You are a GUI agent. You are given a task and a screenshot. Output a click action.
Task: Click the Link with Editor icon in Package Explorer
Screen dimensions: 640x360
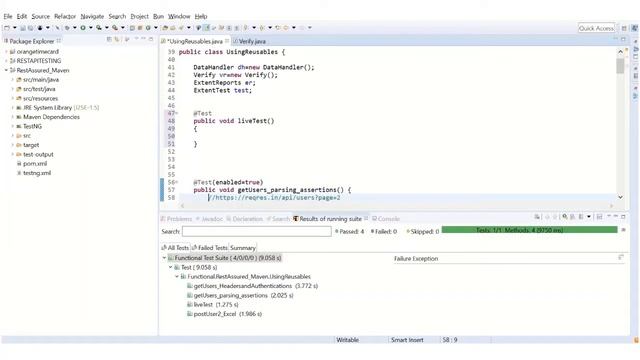coord(117,40)
